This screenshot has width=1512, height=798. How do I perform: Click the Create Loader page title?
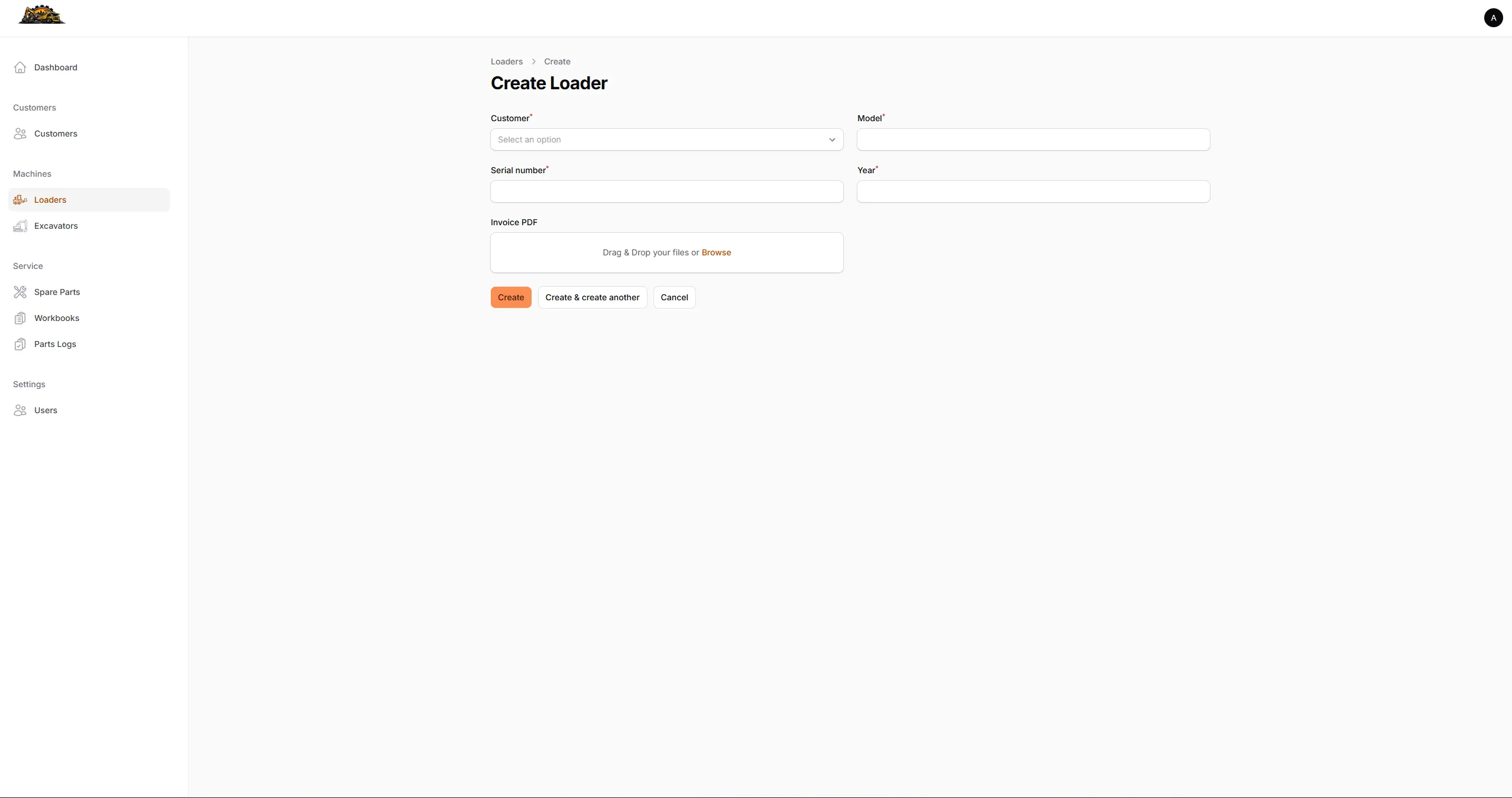click(x=549, y=83)
